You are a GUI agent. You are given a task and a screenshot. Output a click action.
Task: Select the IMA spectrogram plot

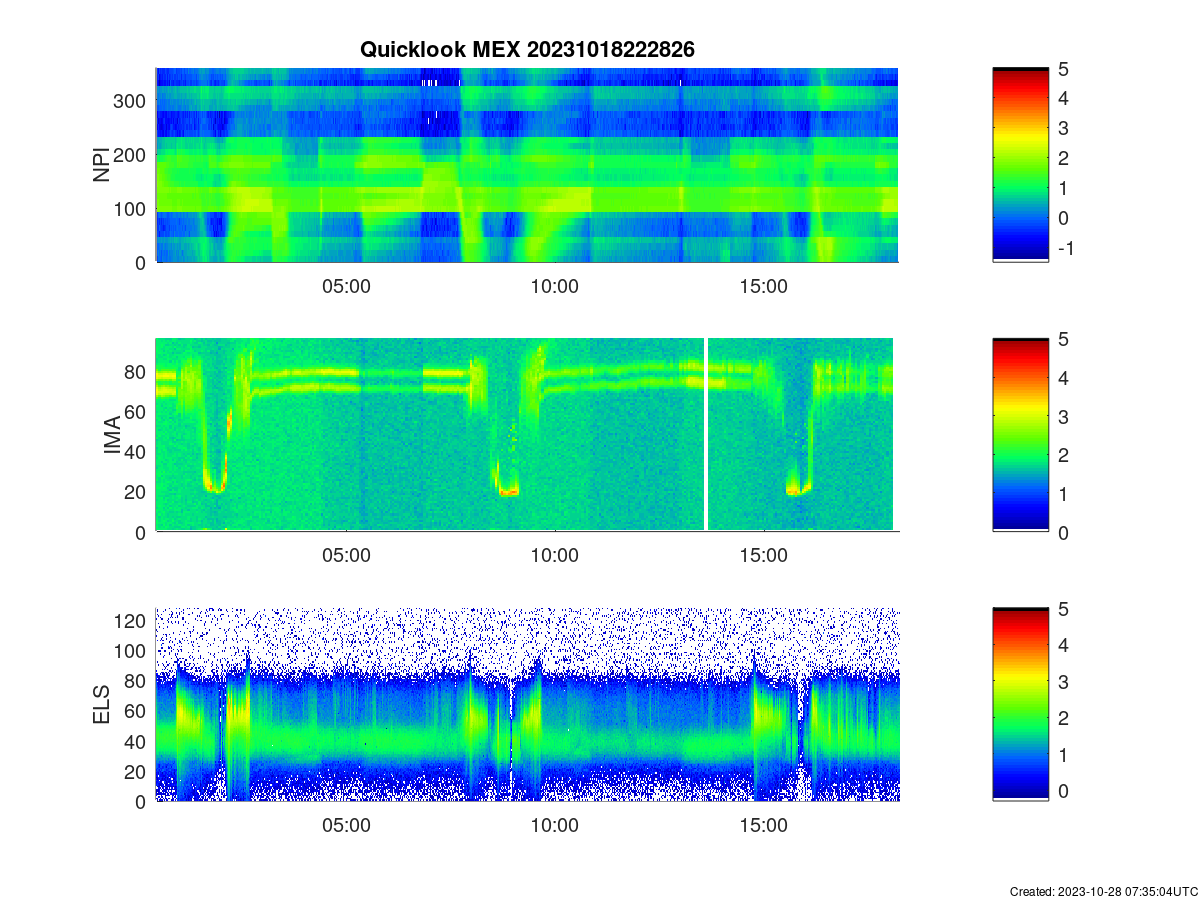coord(527,434)
